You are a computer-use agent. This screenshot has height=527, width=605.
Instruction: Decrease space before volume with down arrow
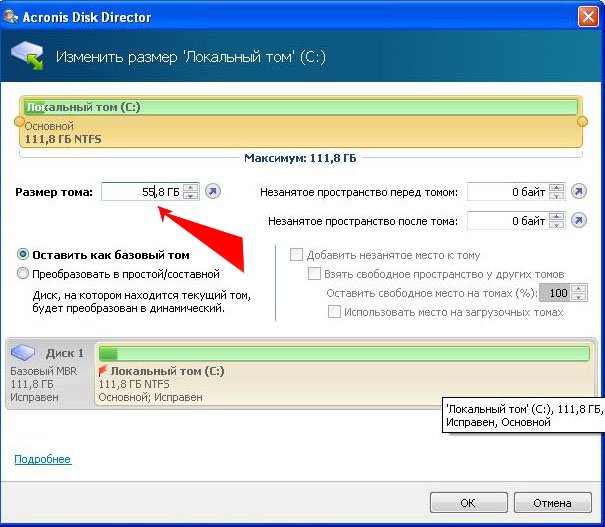point(556,196)
